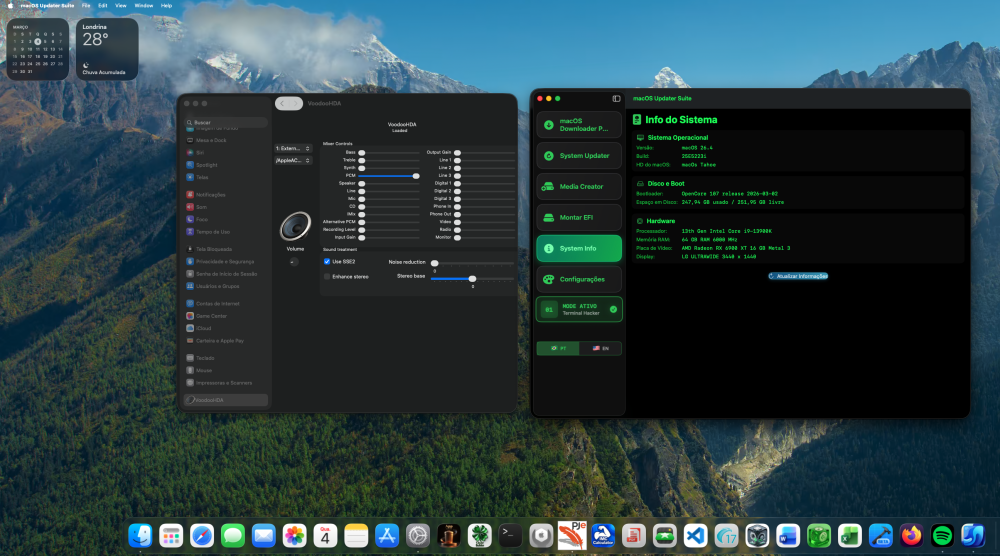Viewport: 1000px width, 556px height.
Task: Open the Edit menu
Action: coord(103,5)
